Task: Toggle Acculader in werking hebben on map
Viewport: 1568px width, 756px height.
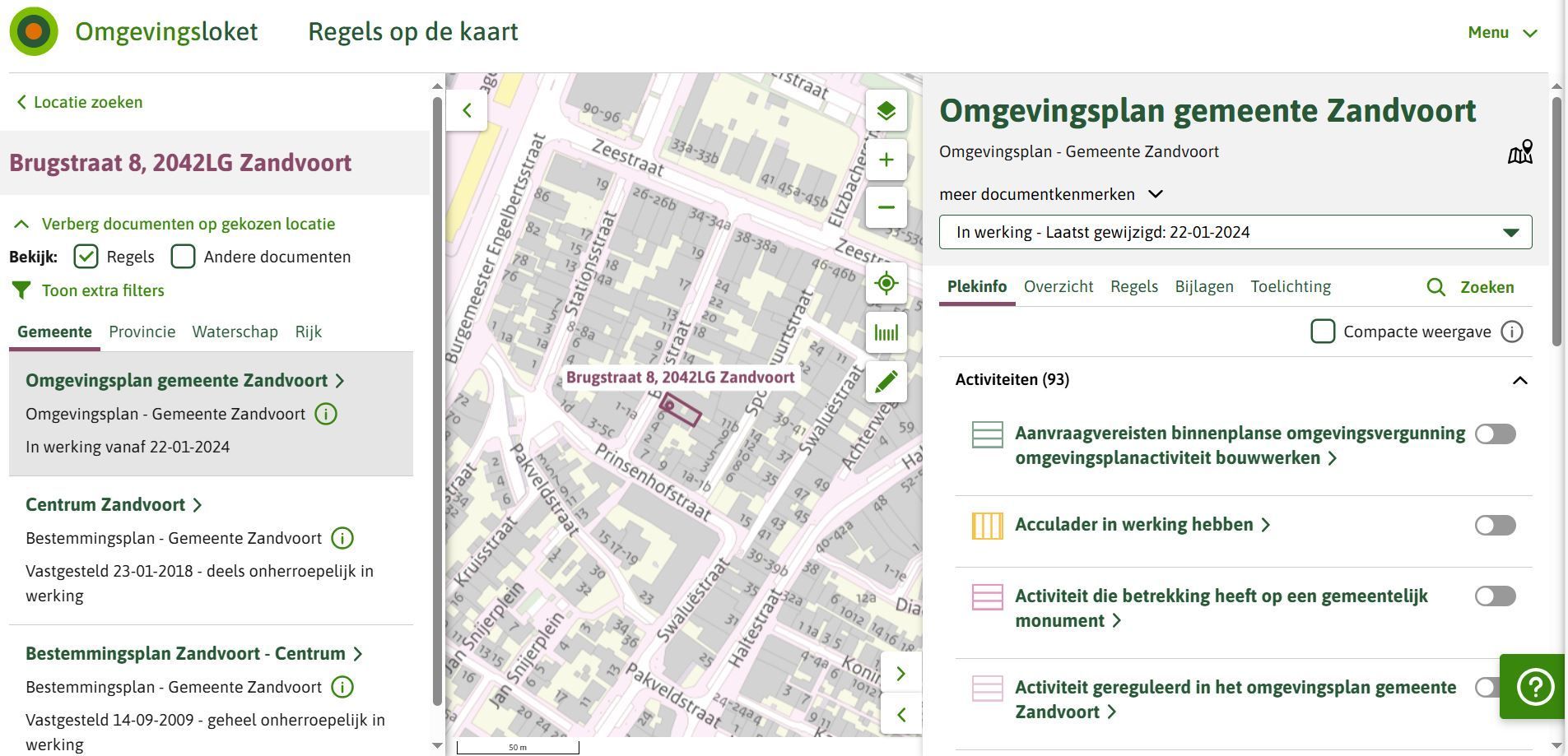Action: 1495,525
